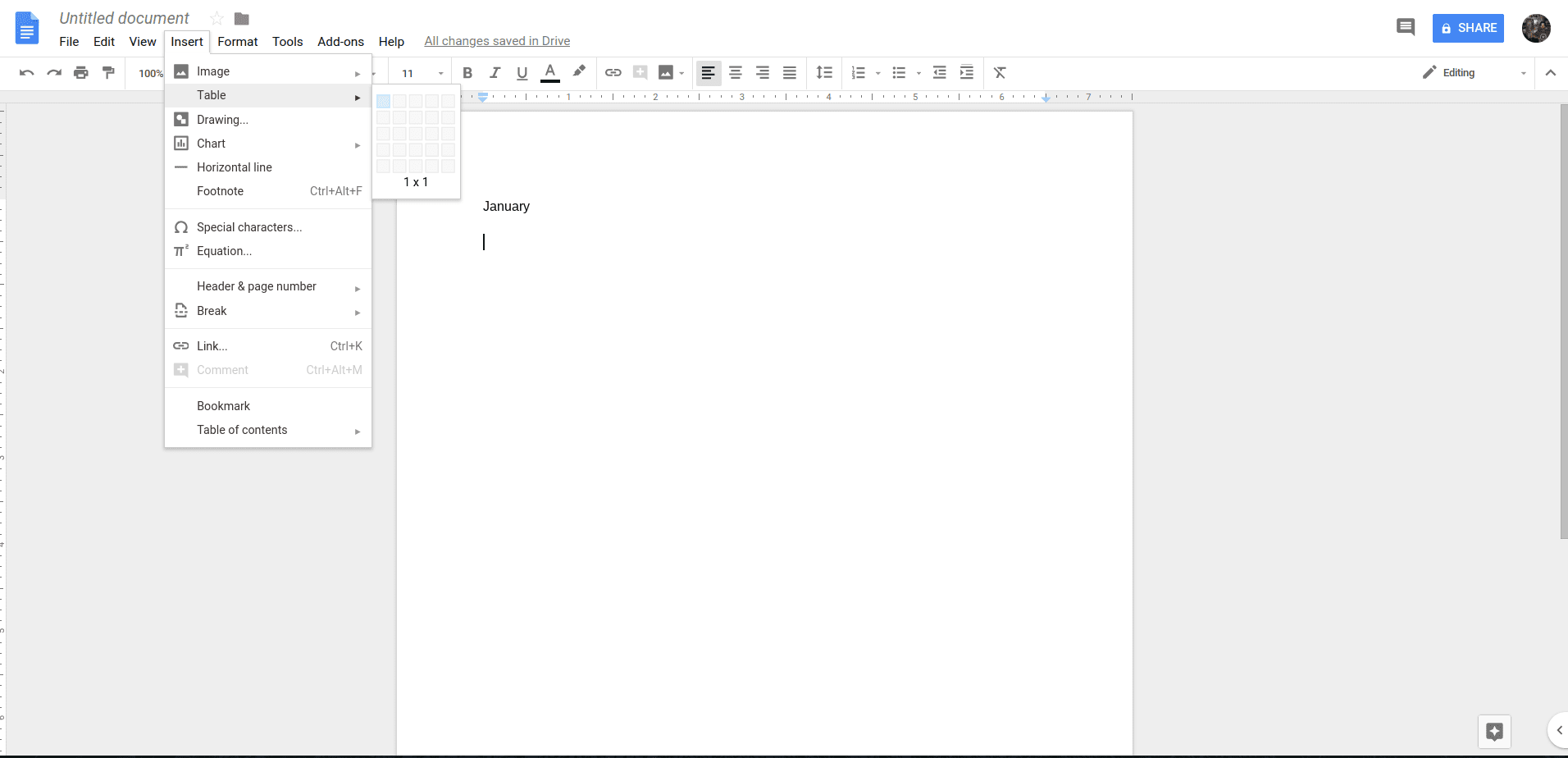Apply bold formatting
The height and width of the screenshot is (758, 1568).
point(467,72)
